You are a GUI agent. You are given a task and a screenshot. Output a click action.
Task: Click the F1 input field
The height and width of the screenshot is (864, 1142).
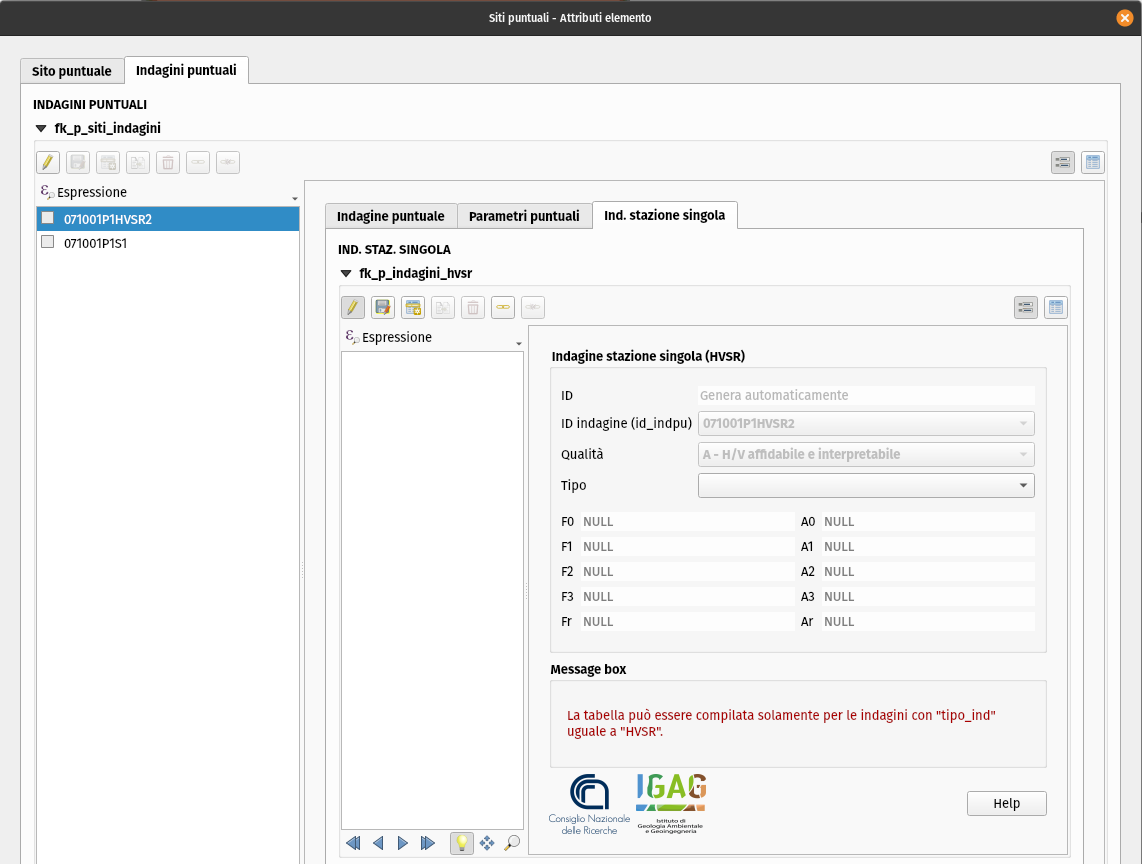[687, 546]
